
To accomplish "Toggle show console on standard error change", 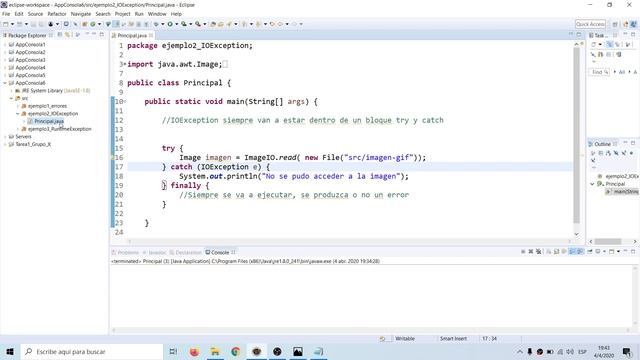I will 580,252.
